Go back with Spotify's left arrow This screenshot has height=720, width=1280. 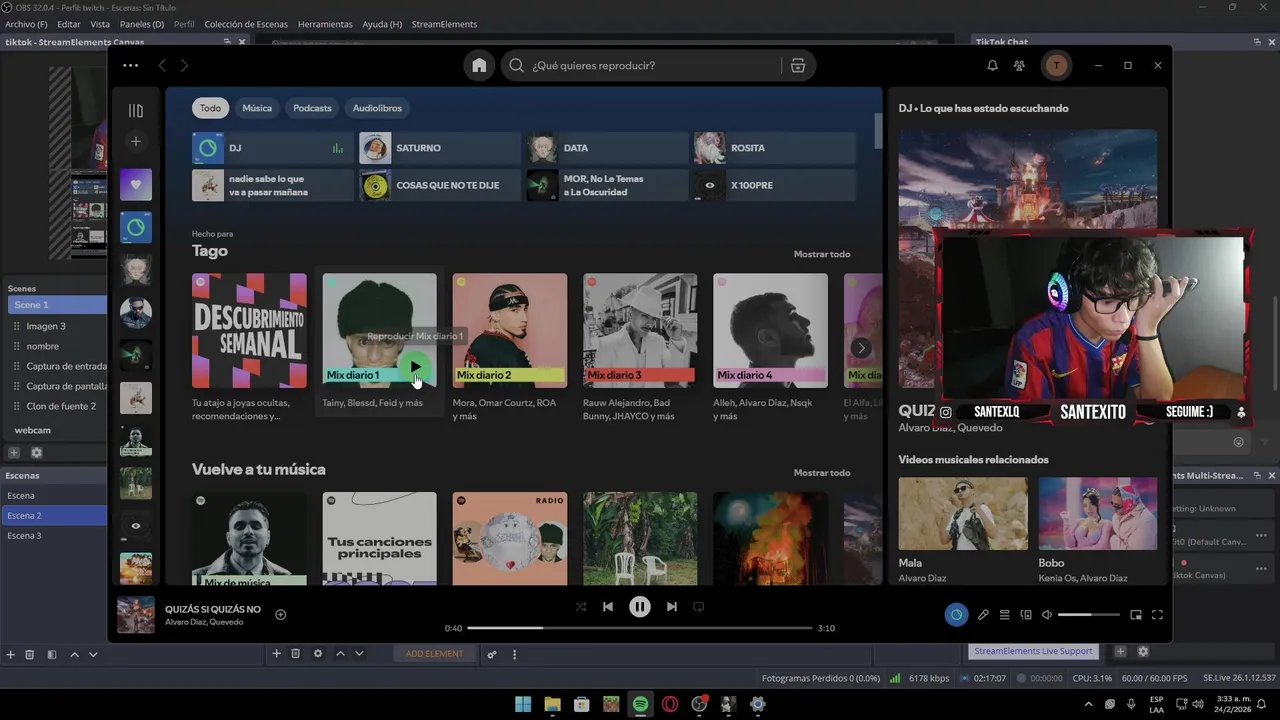coord(162,65)
